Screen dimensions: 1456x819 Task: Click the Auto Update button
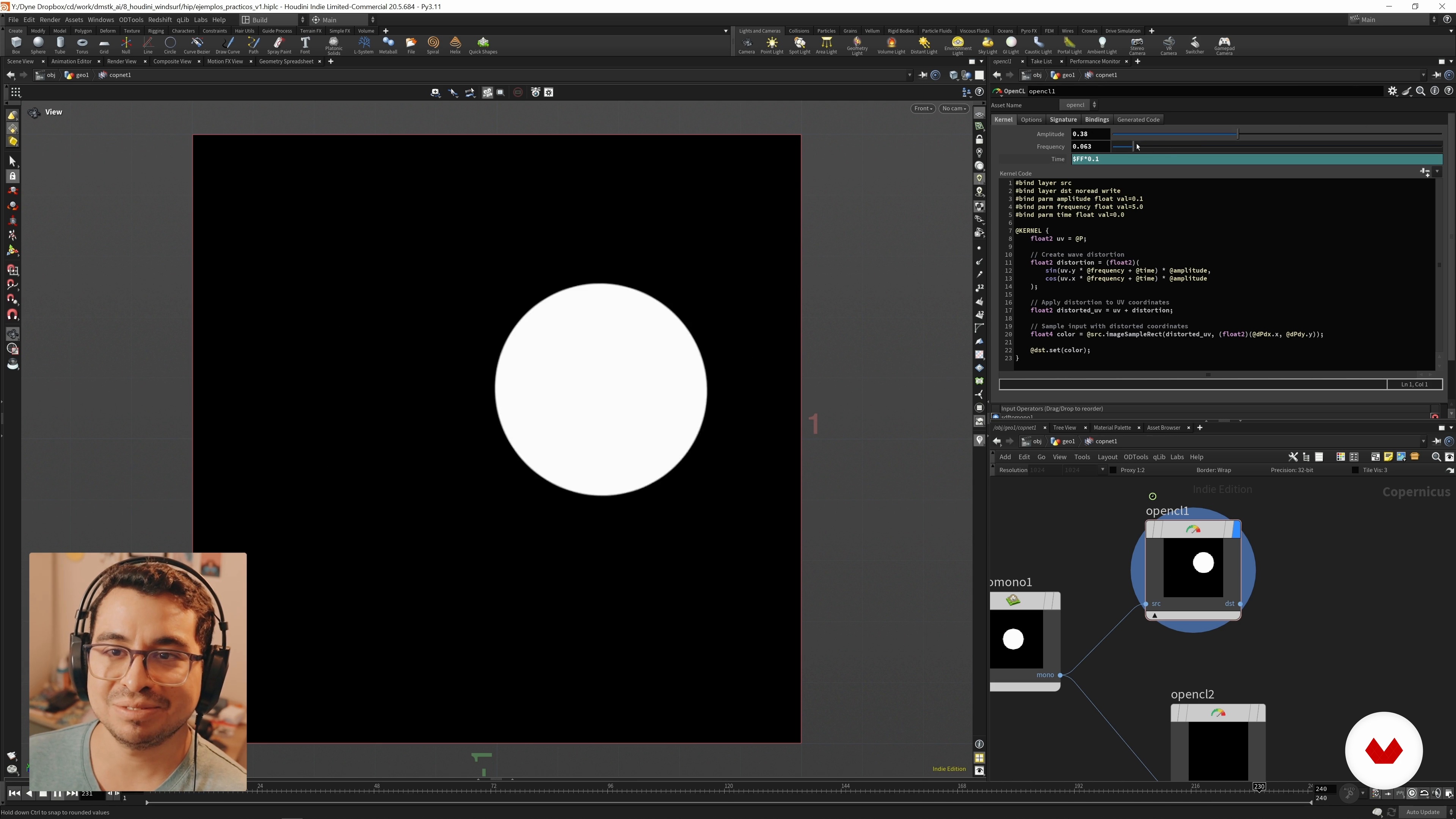1422,812
